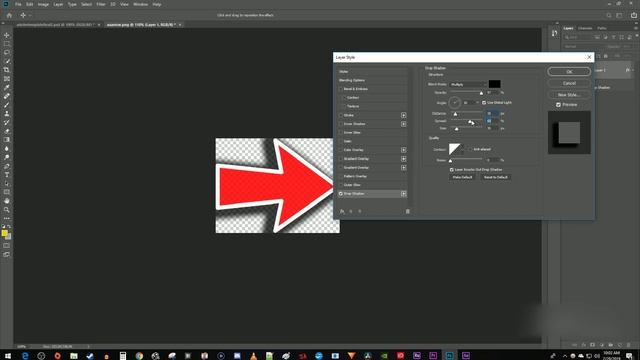
Task: Open the File menu
Action: pyautogui.click(x=18, y=4)
